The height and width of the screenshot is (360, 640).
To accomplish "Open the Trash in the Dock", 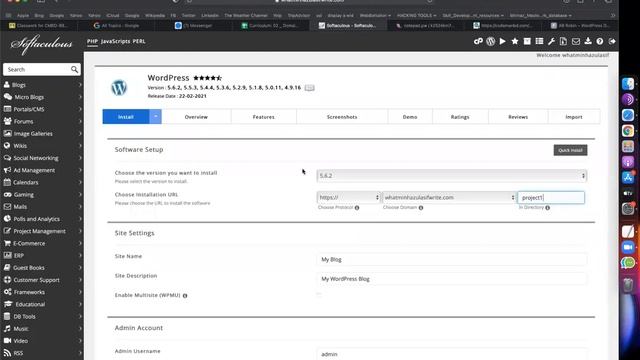I will pyautogui.click(x=628, y=285).
